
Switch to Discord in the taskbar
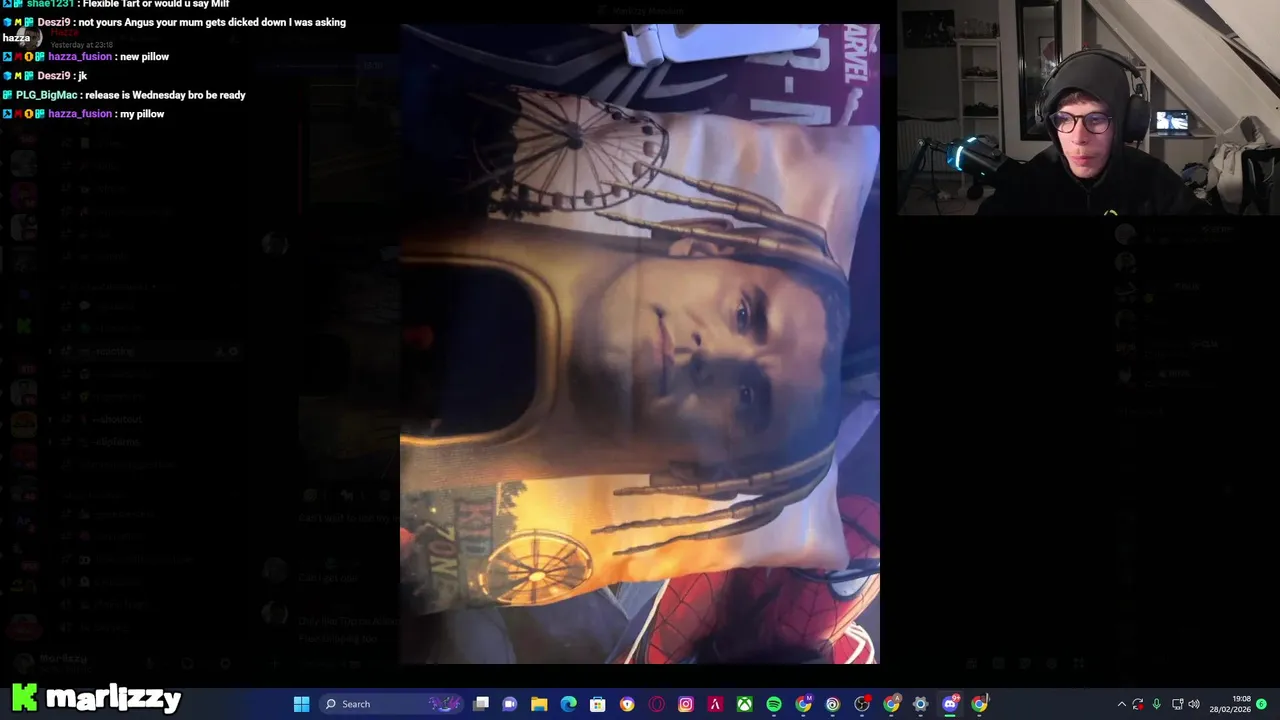[950, 704]
